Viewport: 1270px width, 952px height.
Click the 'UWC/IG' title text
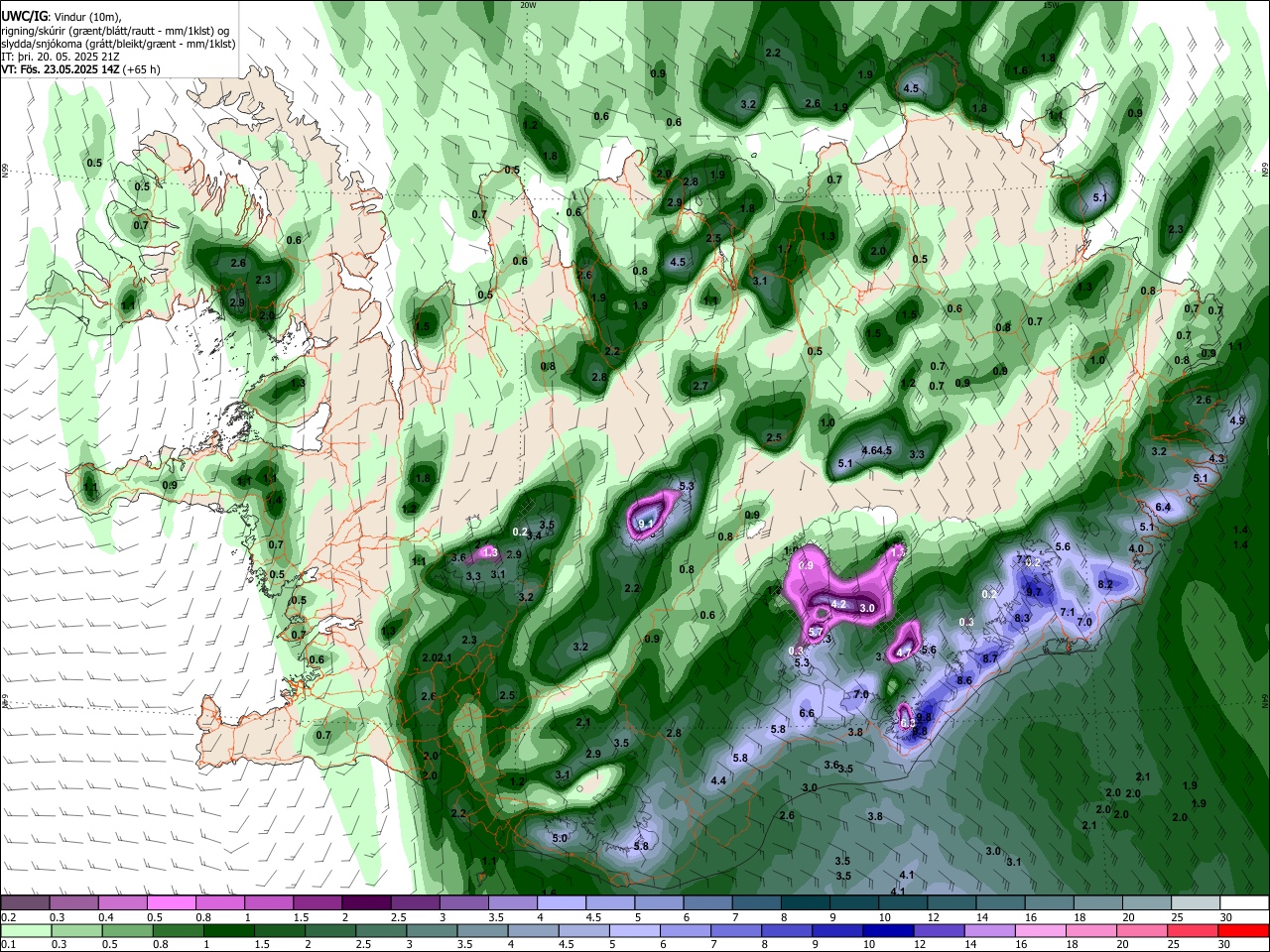pos(23,16)
